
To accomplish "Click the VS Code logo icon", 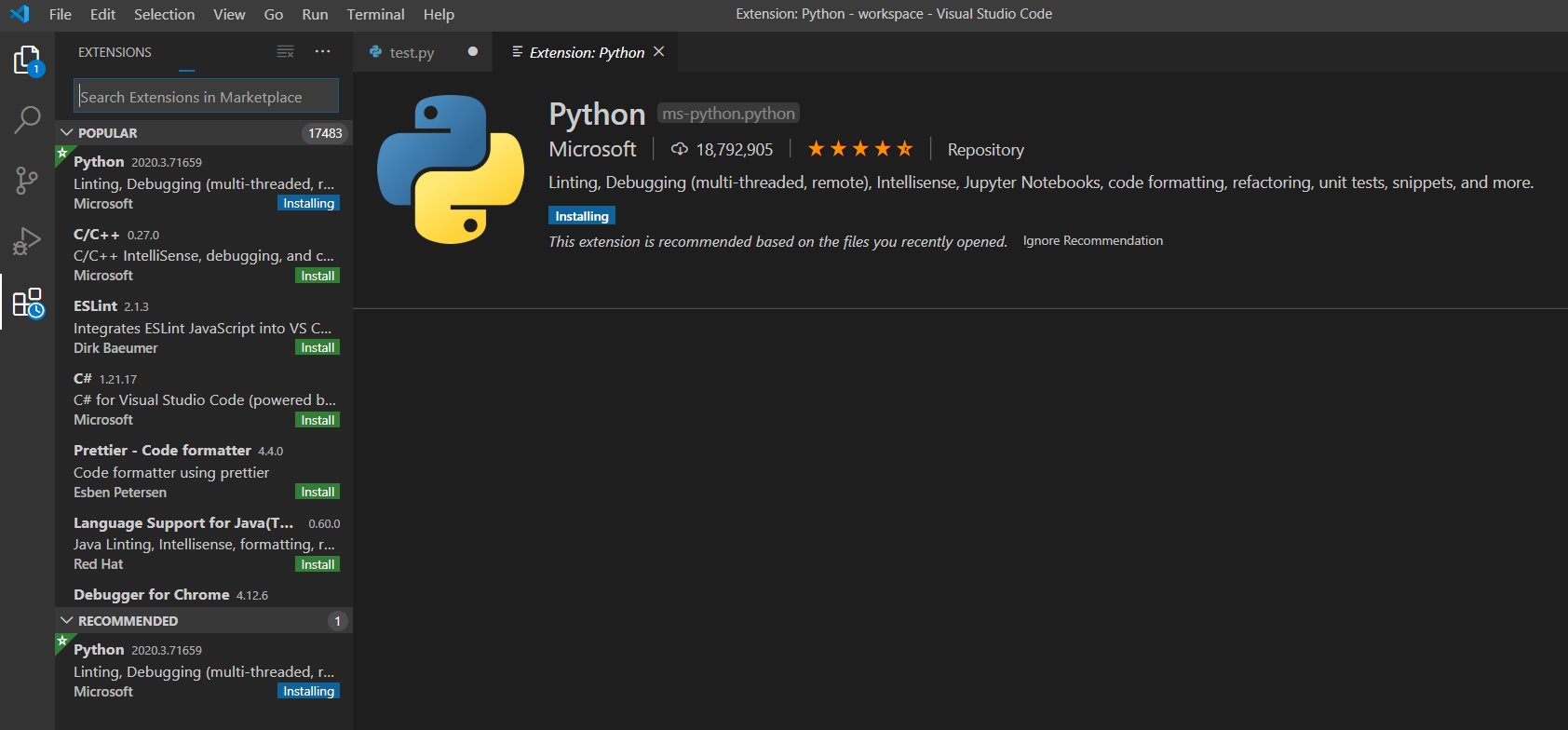I will (x=20, y=14).
